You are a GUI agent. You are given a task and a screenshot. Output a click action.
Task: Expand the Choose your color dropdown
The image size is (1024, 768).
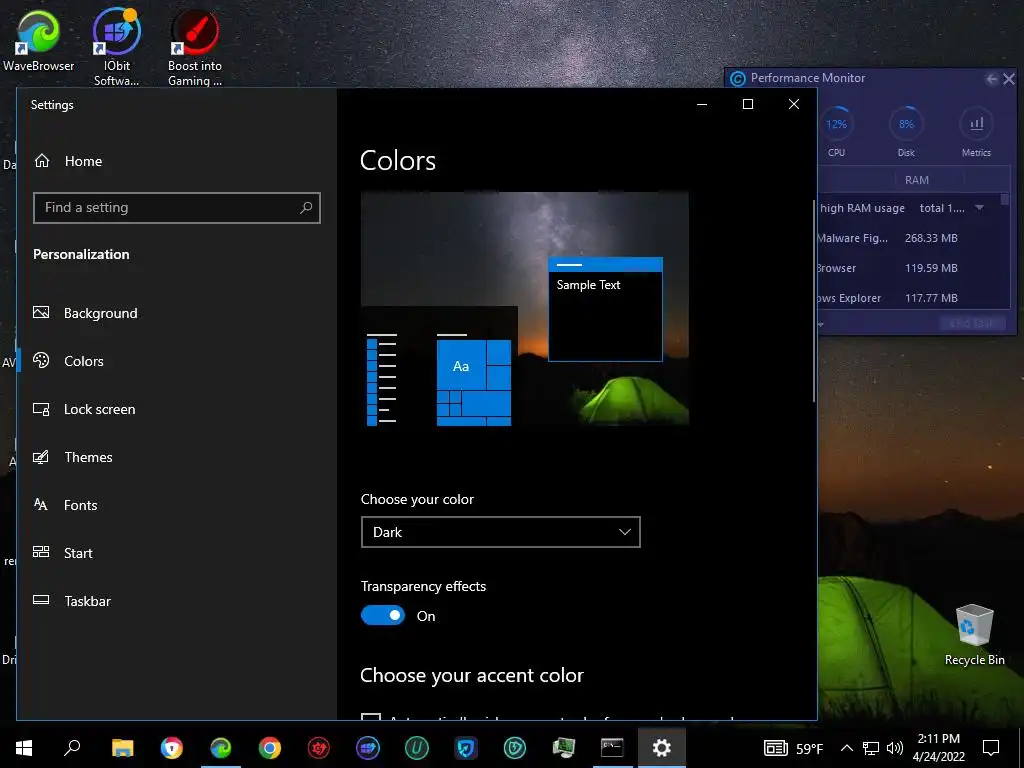500,532
